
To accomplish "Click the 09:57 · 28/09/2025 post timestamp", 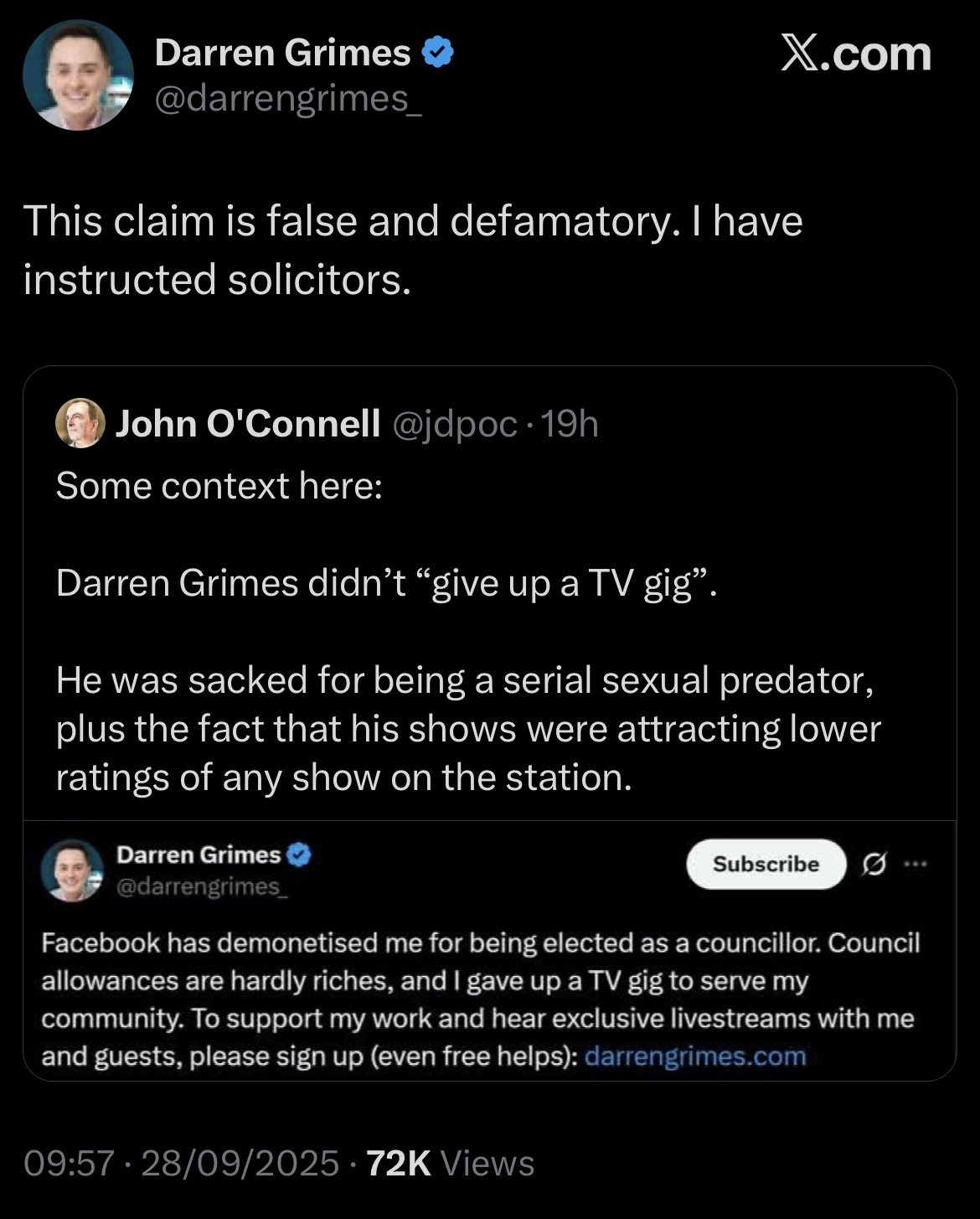I will (x=181, y=1163).
